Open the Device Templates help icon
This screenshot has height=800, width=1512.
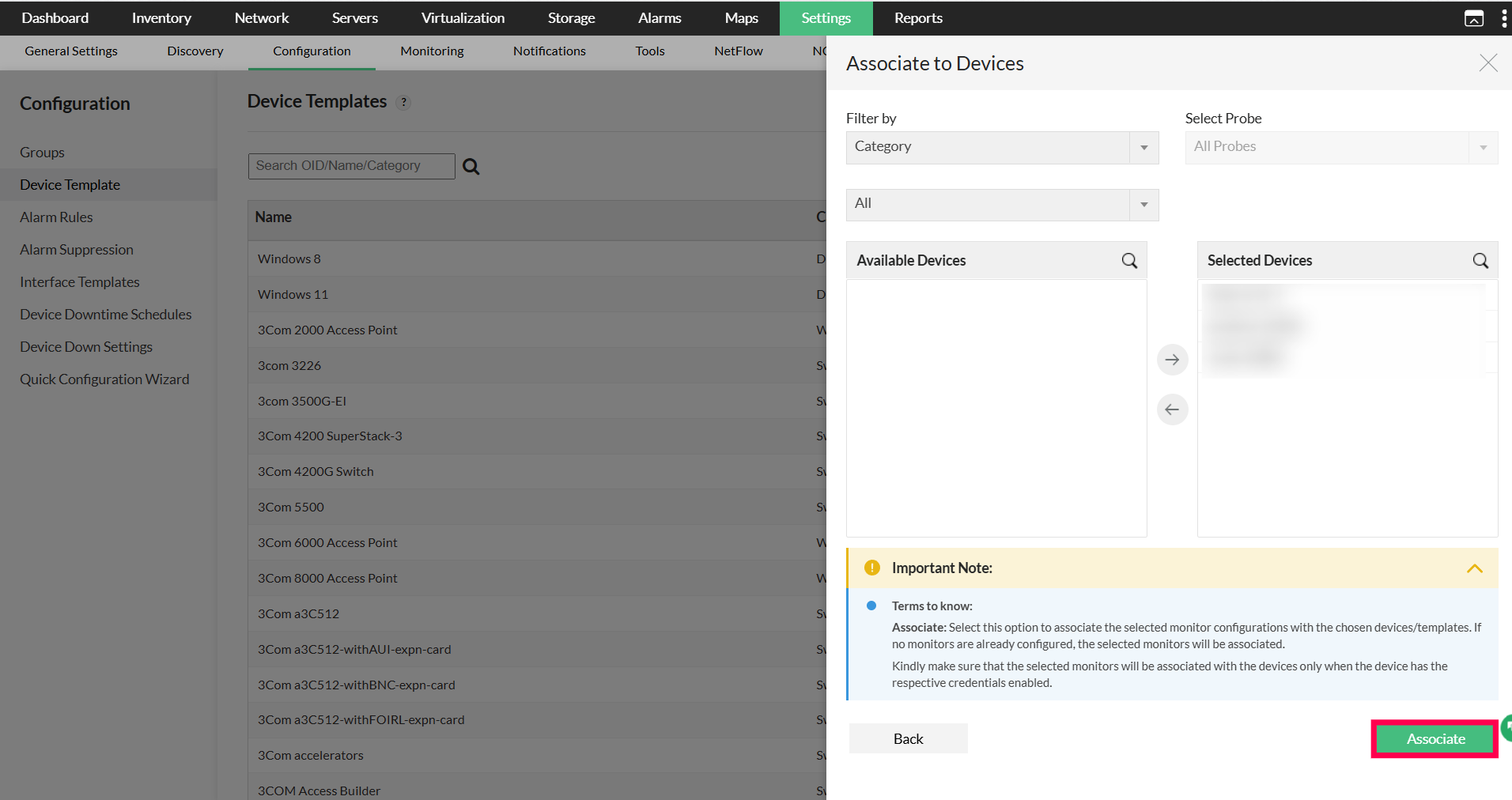403,102
